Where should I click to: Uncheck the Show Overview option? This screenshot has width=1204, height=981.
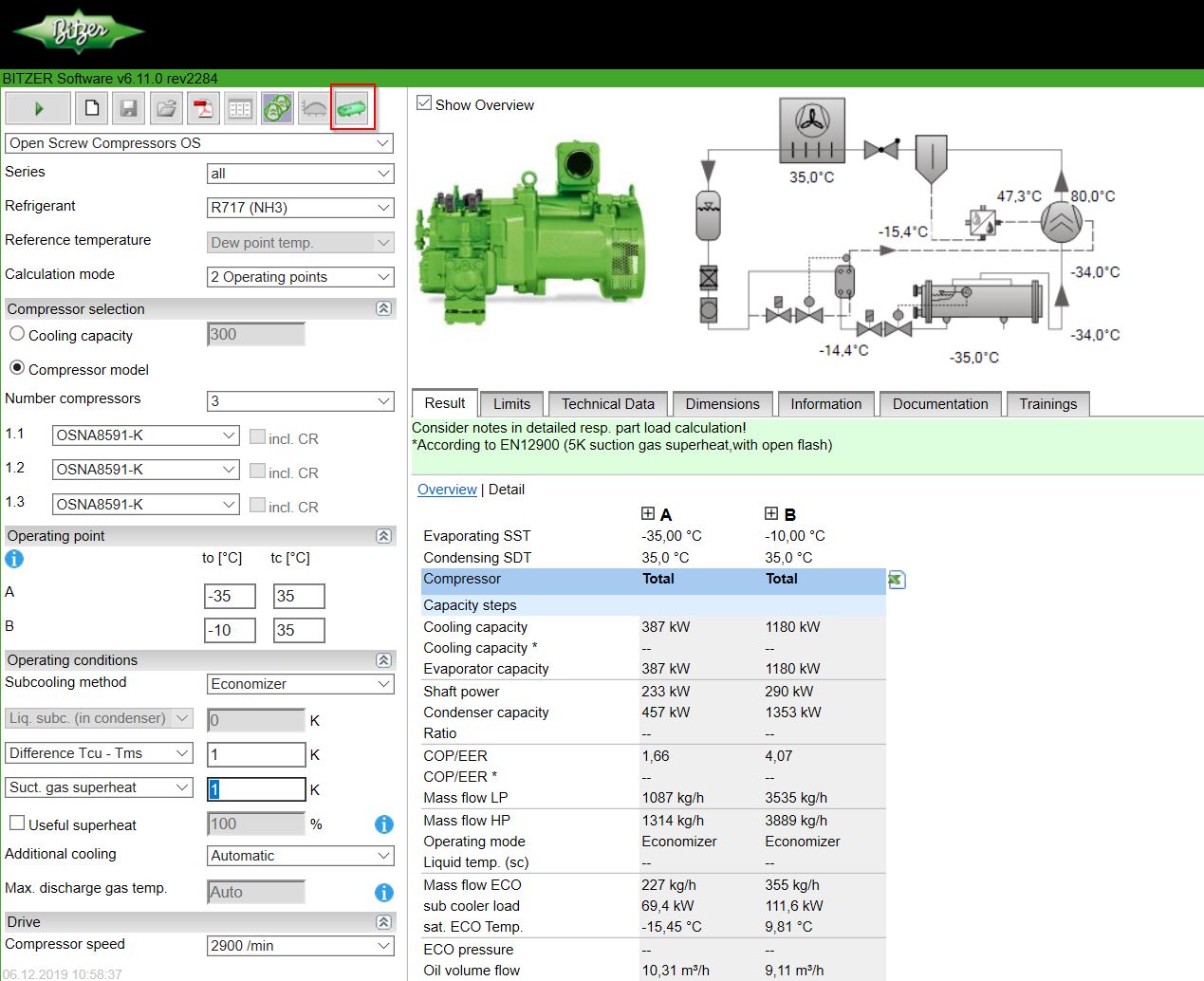click(422, 104)
